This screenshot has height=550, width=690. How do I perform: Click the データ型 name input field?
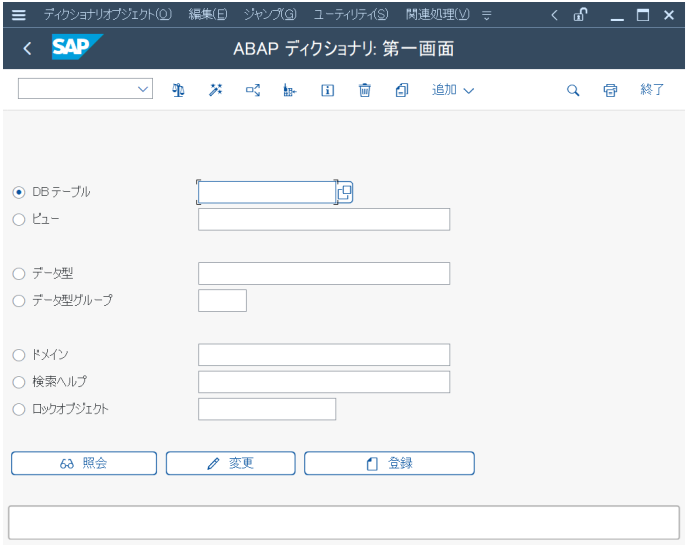tap(324, 274)
